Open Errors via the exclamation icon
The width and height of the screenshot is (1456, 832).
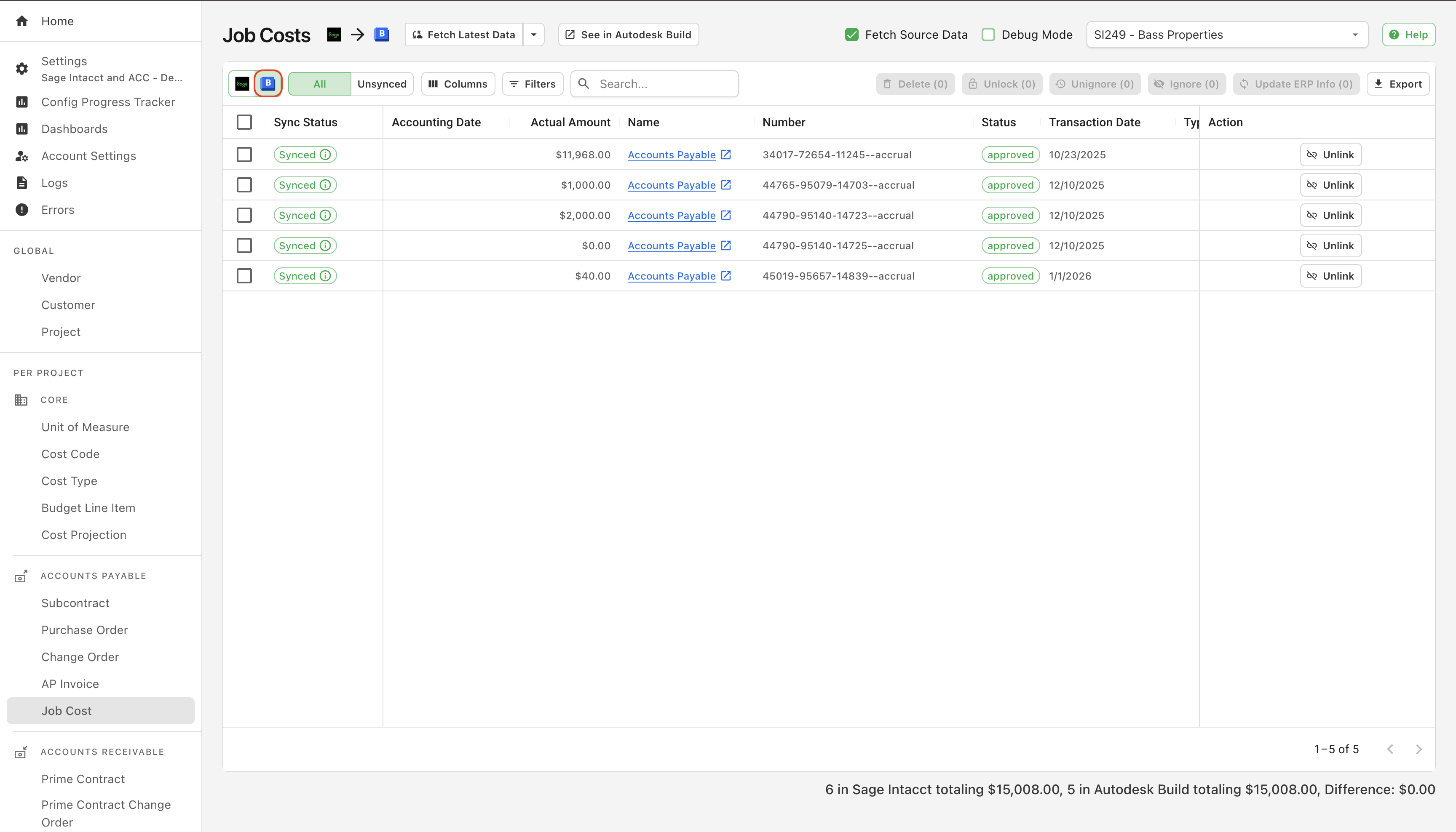click(22, 210)
